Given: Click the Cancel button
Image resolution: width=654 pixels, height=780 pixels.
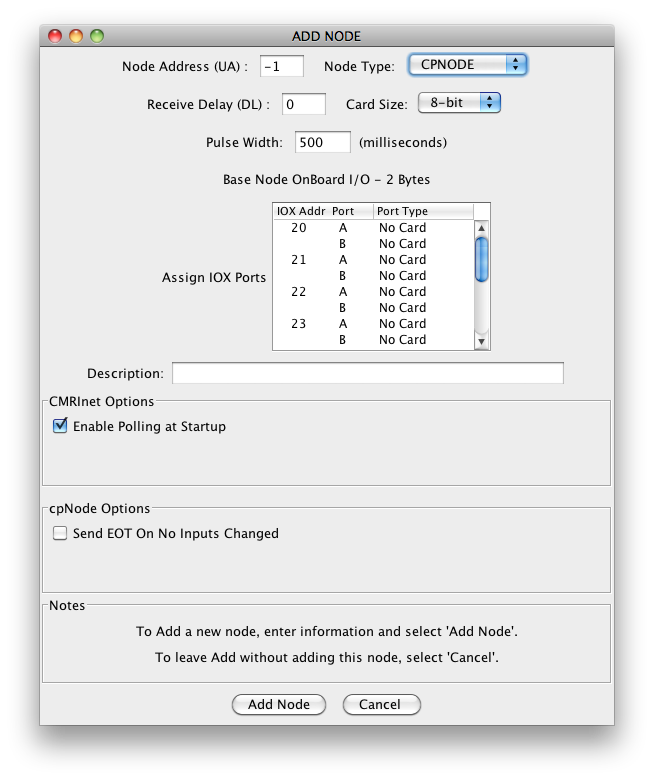Looking at the screenshot, I should [x=381, y=704].
